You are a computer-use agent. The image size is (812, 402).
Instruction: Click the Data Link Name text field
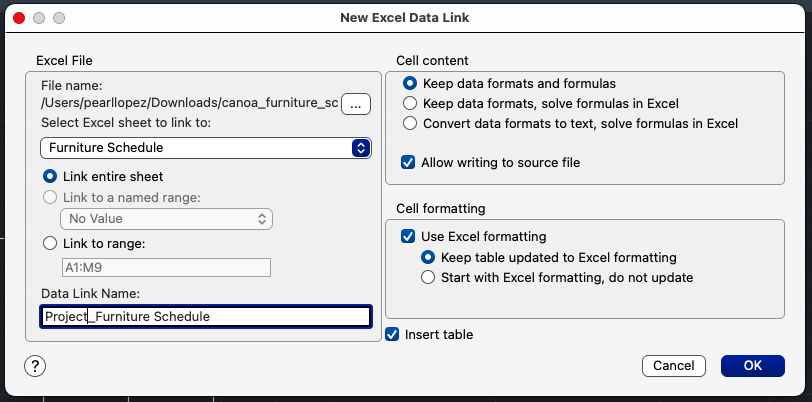[x=206, y=317]
